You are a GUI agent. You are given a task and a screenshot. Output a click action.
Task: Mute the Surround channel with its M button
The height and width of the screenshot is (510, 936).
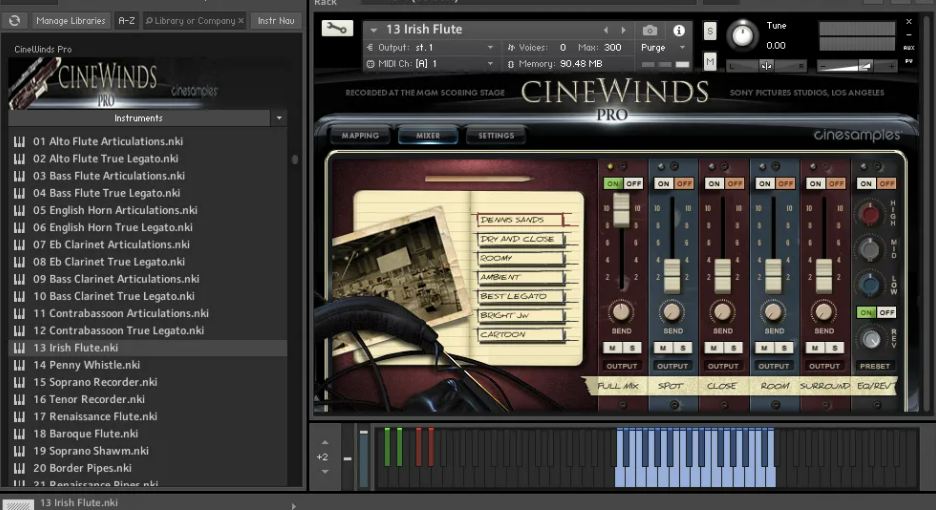point(815,348)
